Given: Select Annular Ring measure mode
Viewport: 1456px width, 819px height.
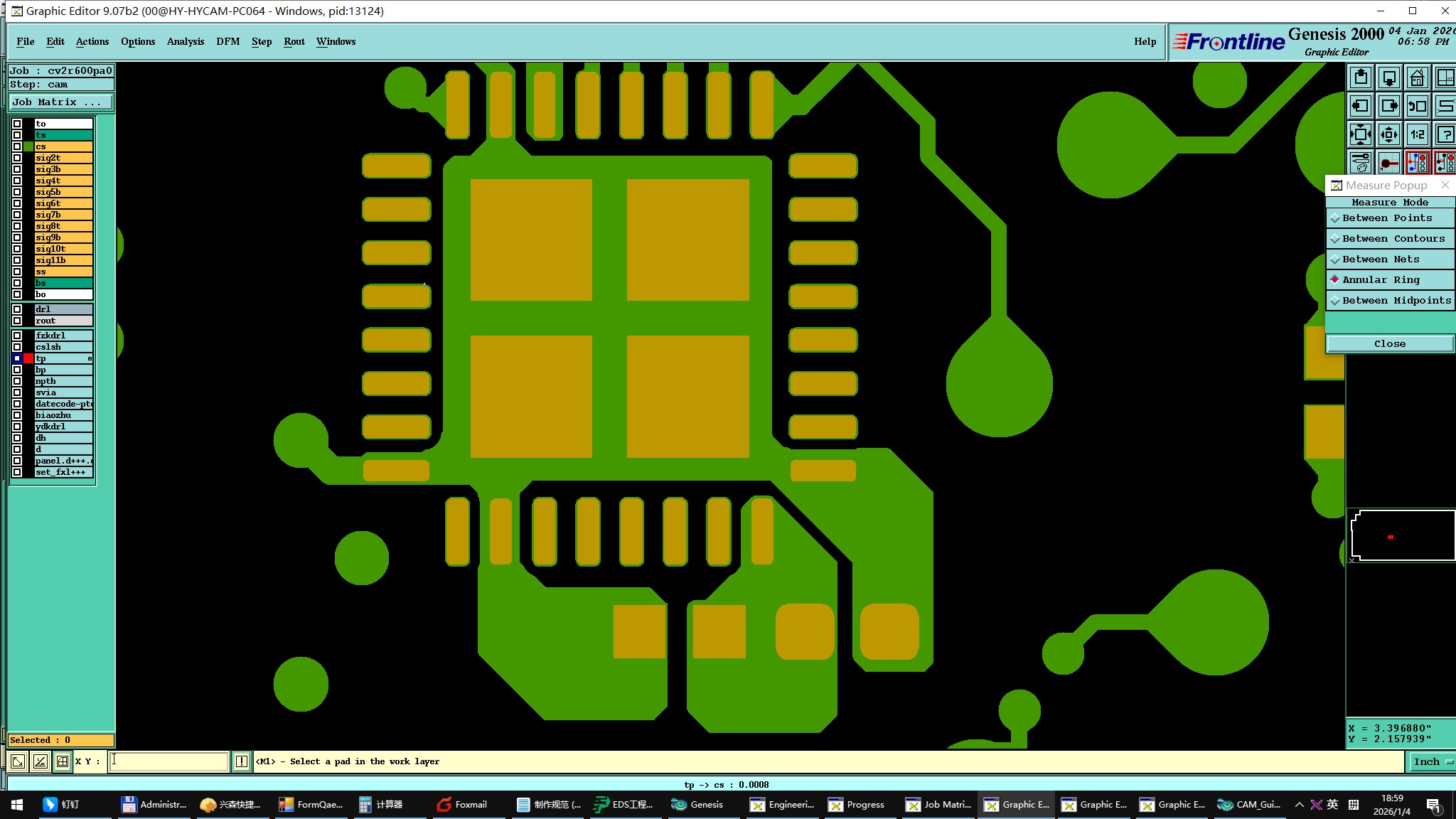Looking at the screenshot, I should click(1381, 280).
